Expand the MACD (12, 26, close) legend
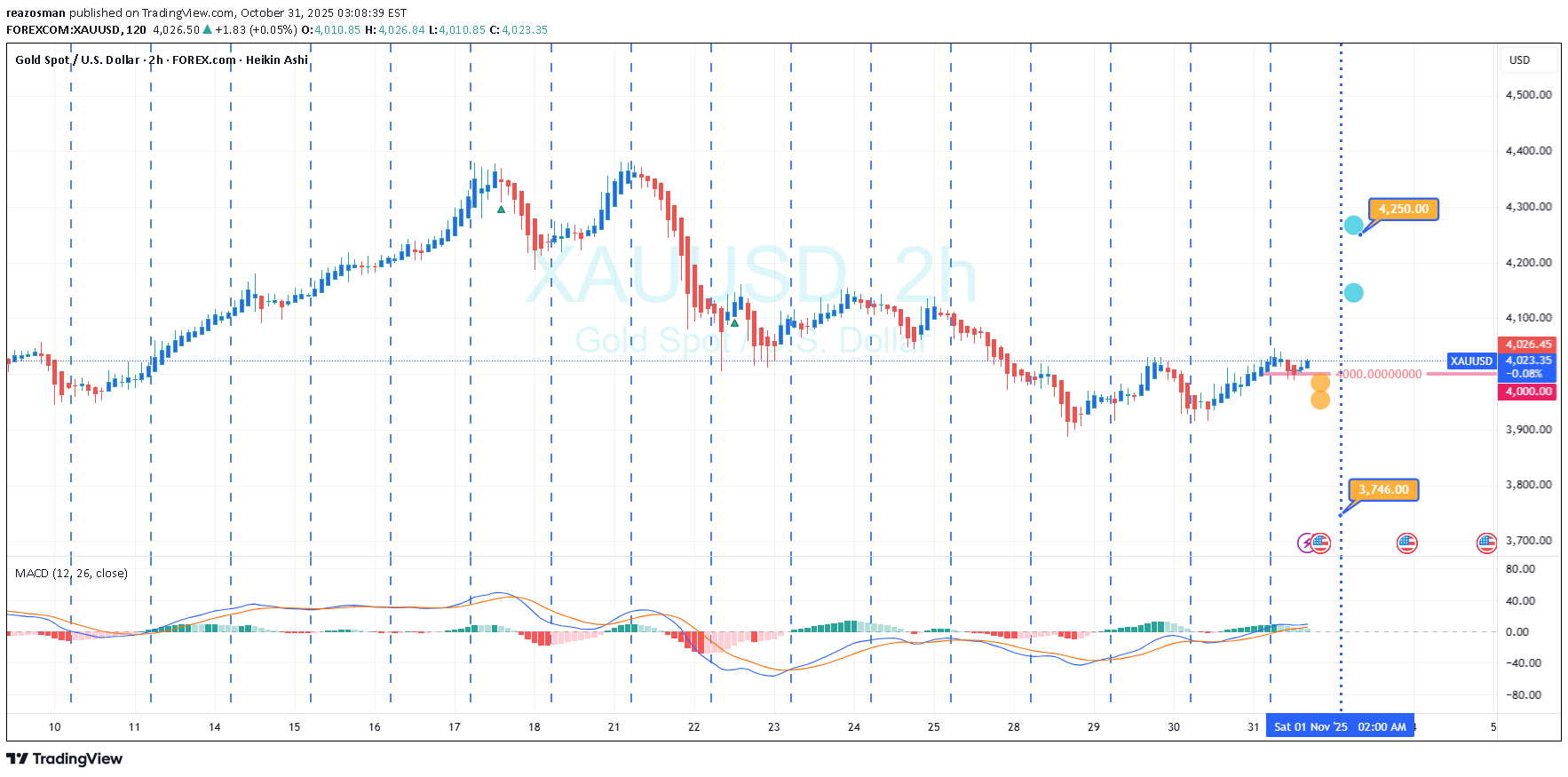Screen dimensions: 1568x777 coord(71,574)
